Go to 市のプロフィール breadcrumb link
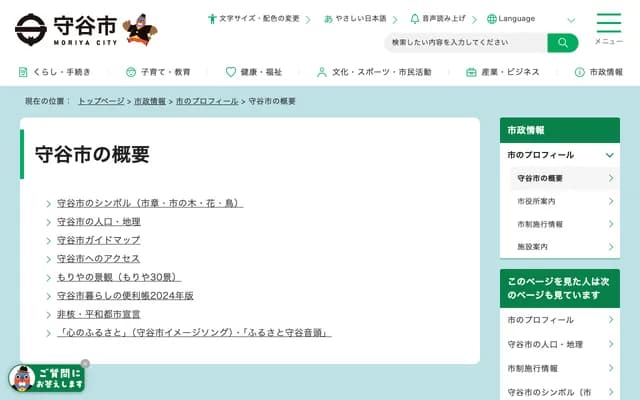The width and height of the screenshot is (640, 400). (x=207, y=101)
